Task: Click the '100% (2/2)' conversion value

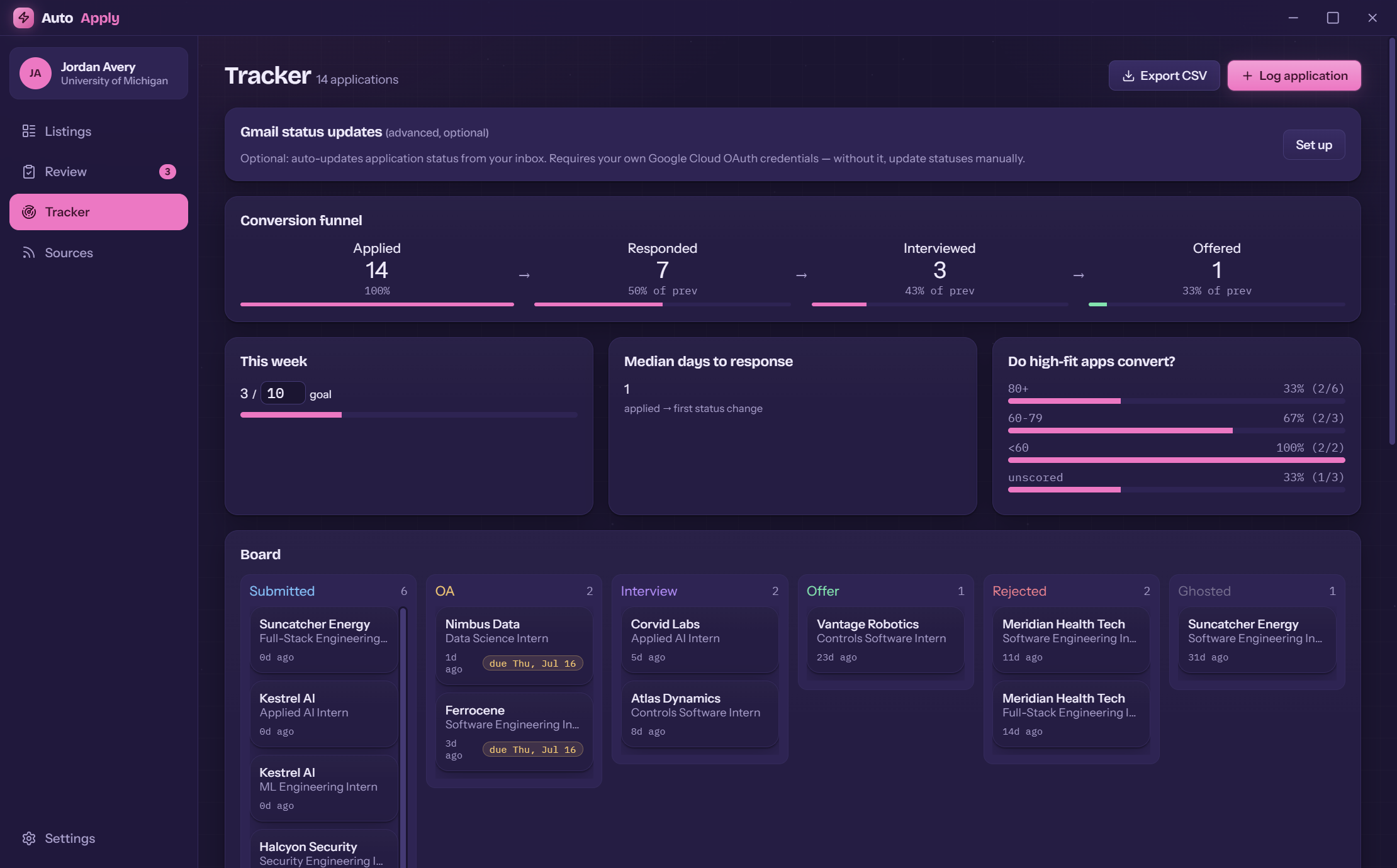Action: [1310, 447]
